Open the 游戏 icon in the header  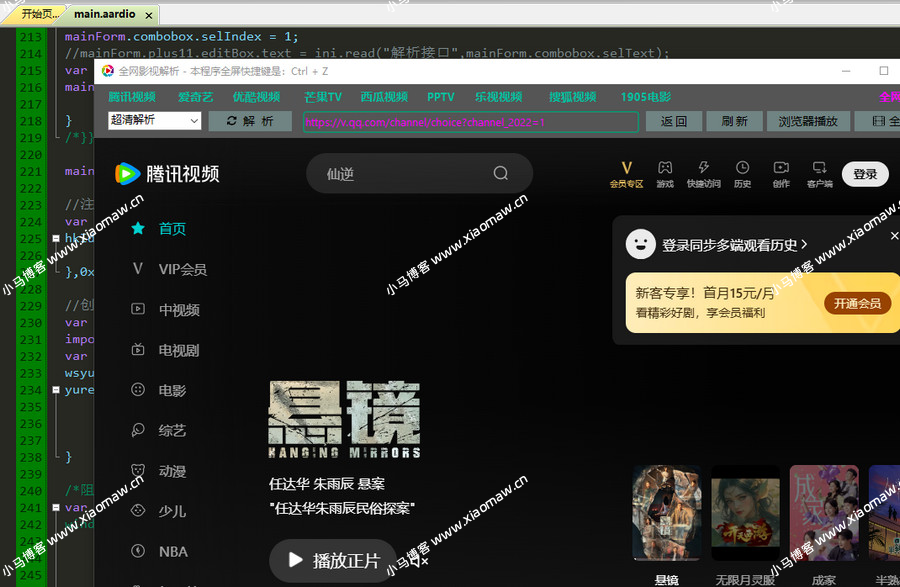point(665,174)
